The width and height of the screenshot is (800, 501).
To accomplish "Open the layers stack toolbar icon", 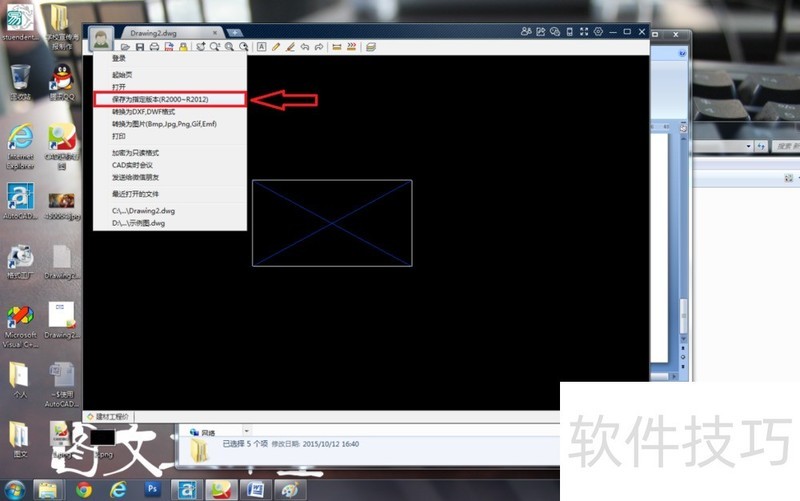I will click(371, 47).
